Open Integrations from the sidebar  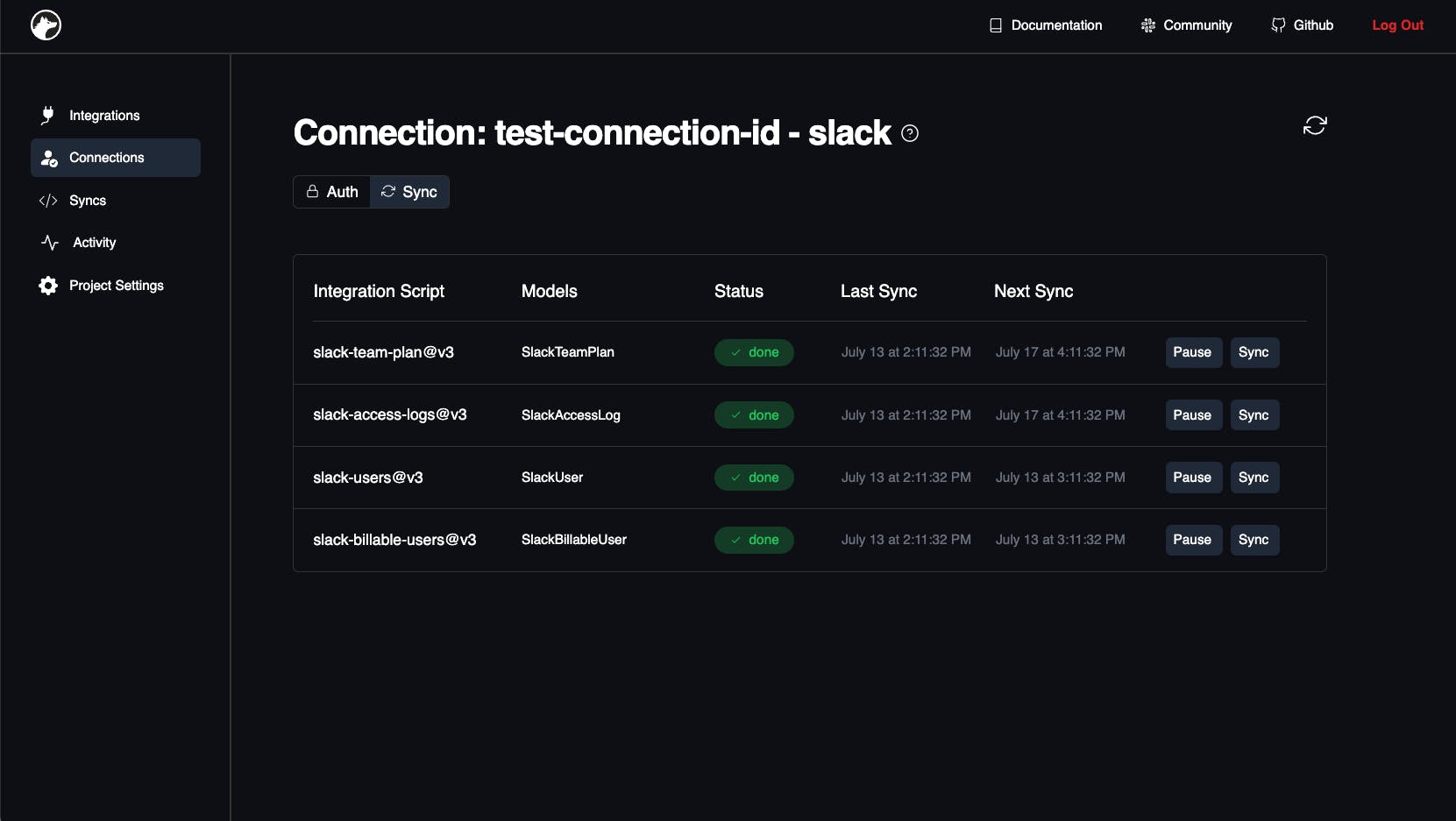coord(103,116)
